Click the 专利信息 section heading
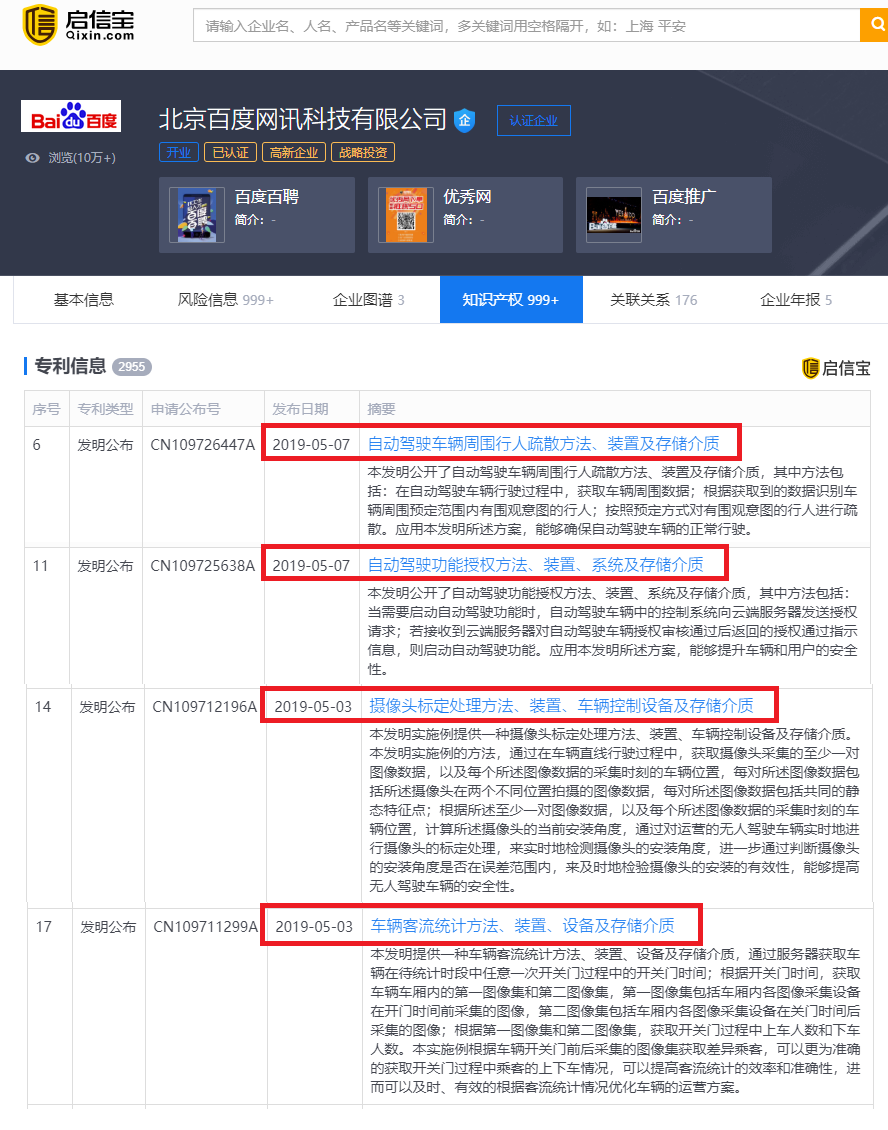 (x=71, y=366)
